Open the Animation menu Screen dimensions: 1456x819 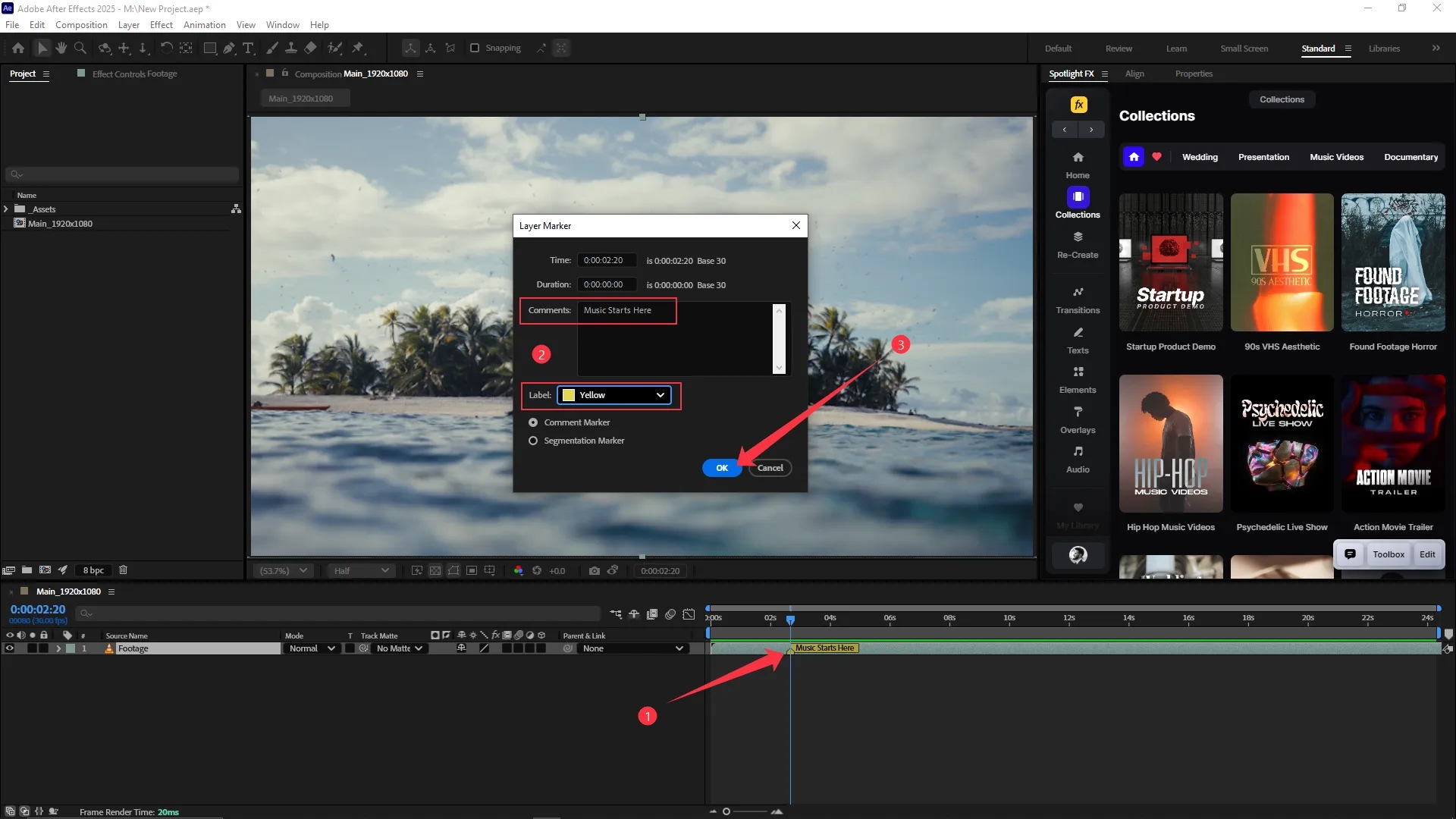point(205,25)
